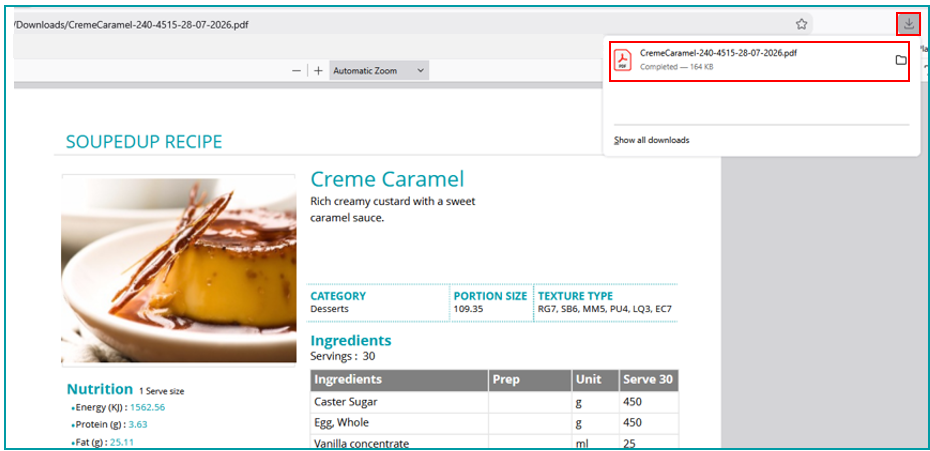
Task: Click the Creme Caramel dessert photo
Action: click(179, 270)
